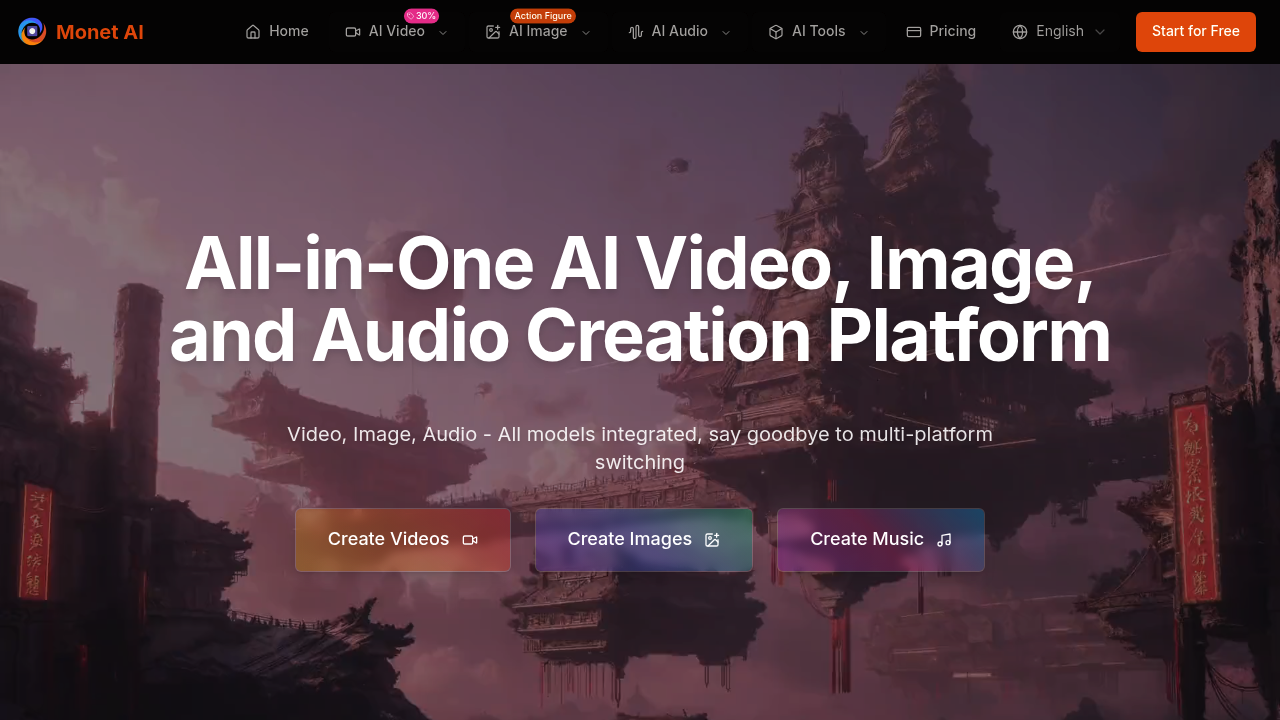The height and width of the screenshot is (720, 1280).
Task: Click the home icon in the navigation bar
Action: (253, 31)
